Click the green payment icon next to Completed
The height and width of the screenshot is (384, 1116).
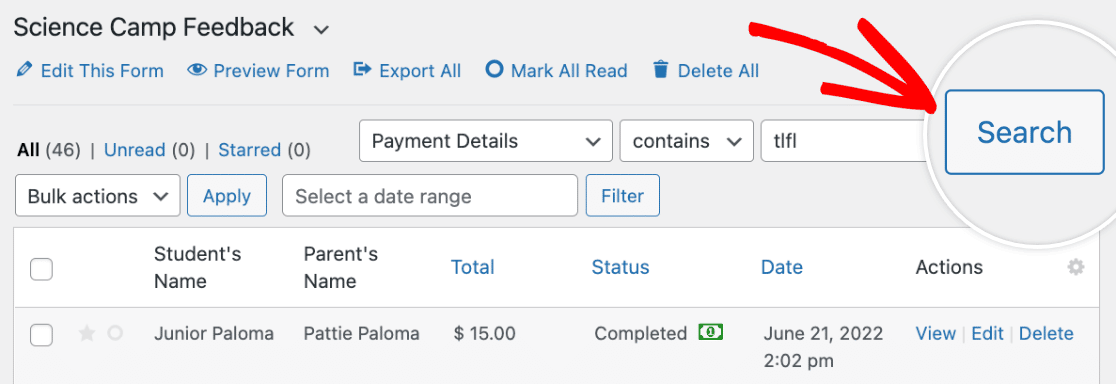(710, 331)
